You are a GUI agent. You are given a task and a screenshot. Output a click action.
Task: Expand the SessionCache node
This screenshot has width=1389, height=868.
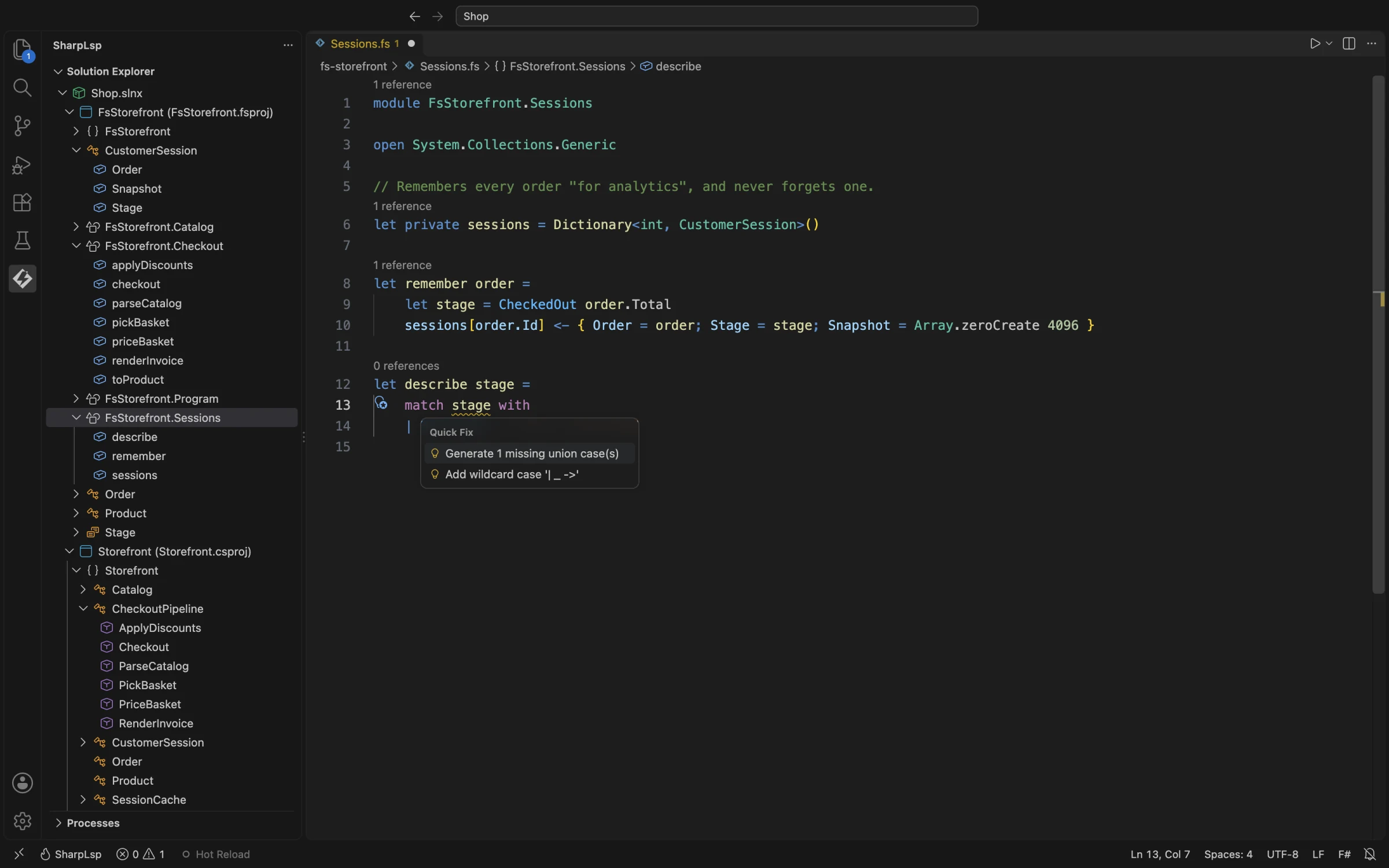coord(83,800)
